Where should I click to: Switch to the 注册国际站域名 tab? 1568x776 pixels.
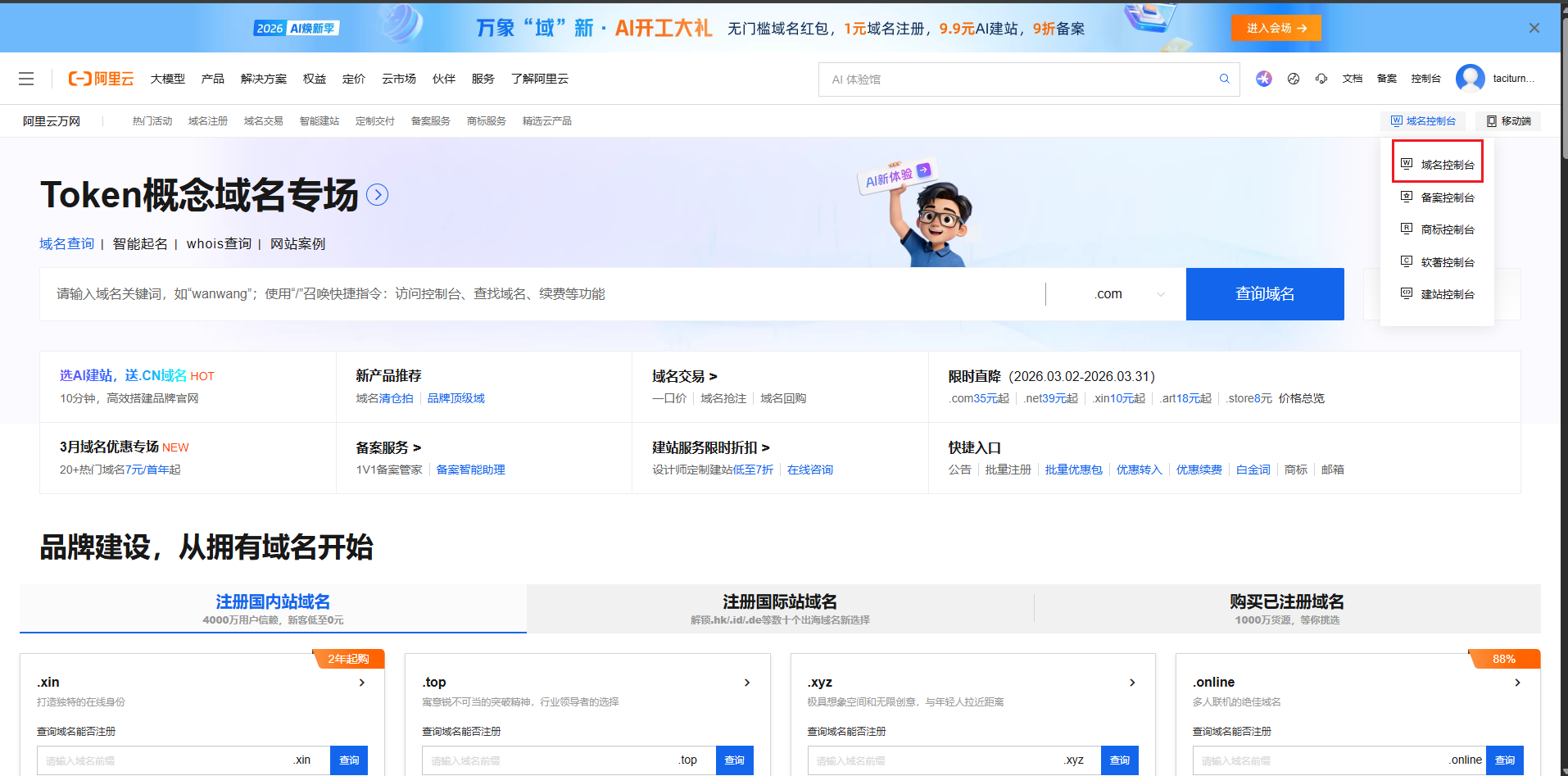[779, 608]
